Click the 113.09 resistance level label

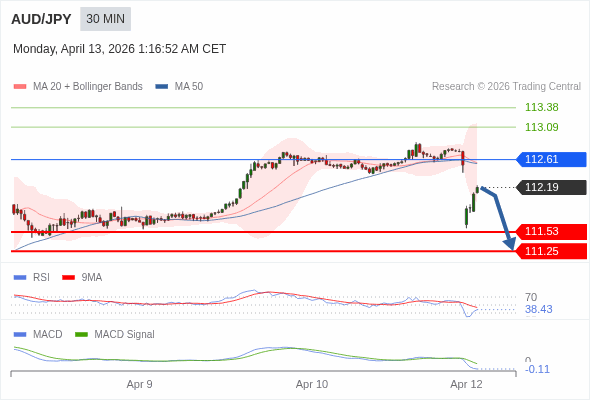point(541,127)
